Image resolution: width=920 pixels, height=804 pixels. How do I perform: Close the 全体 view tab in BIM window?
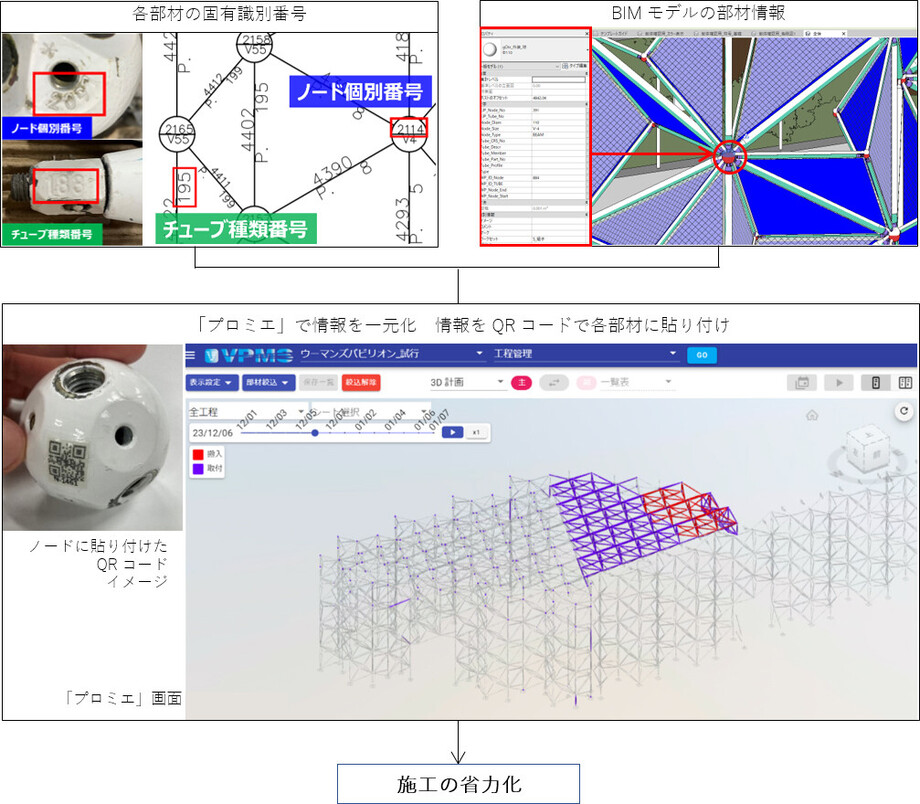[x=844, y=33]
